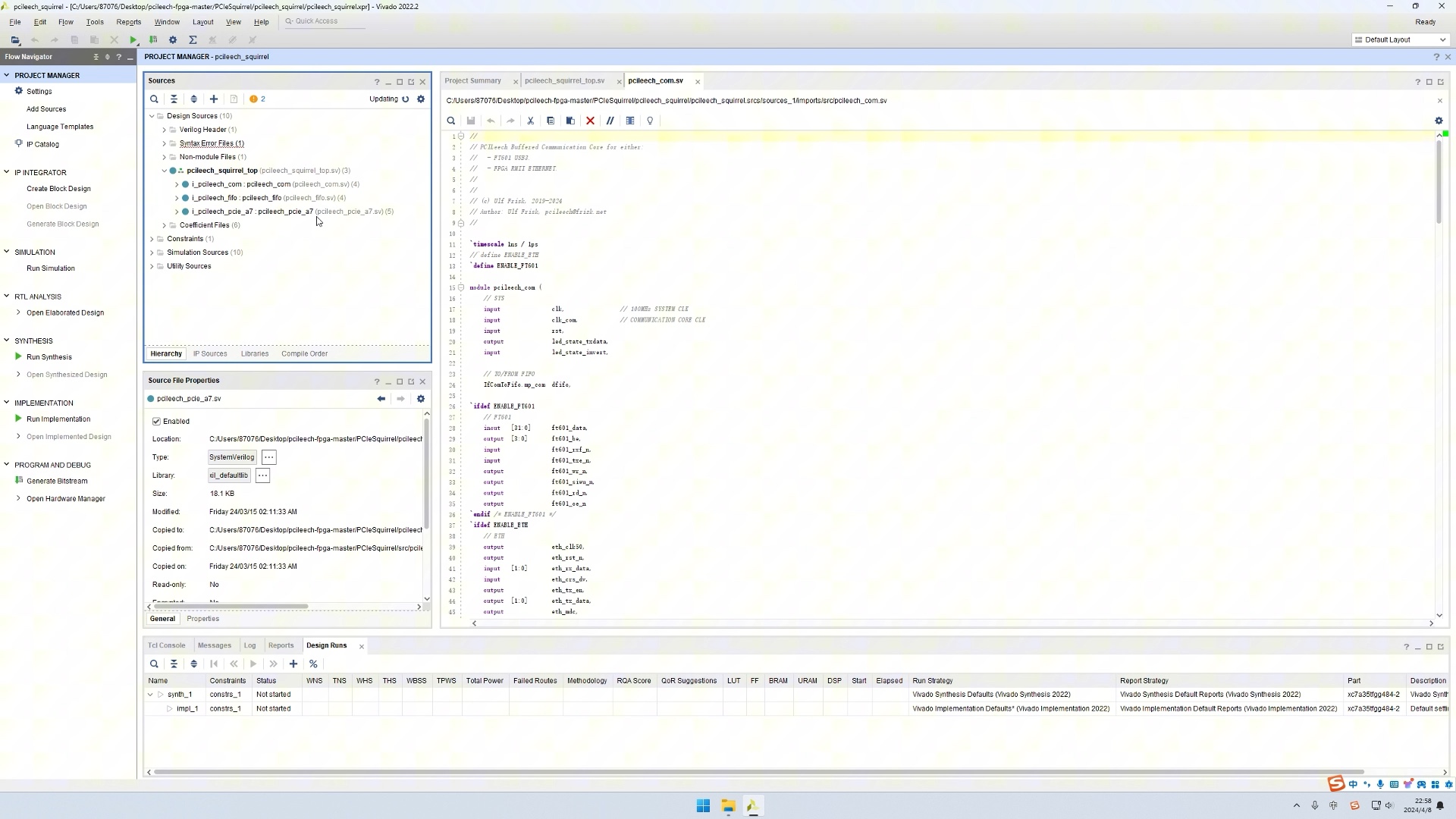Click Generate Bitstream
This screenshot has height=819, width=1456.
pos(57,482)
